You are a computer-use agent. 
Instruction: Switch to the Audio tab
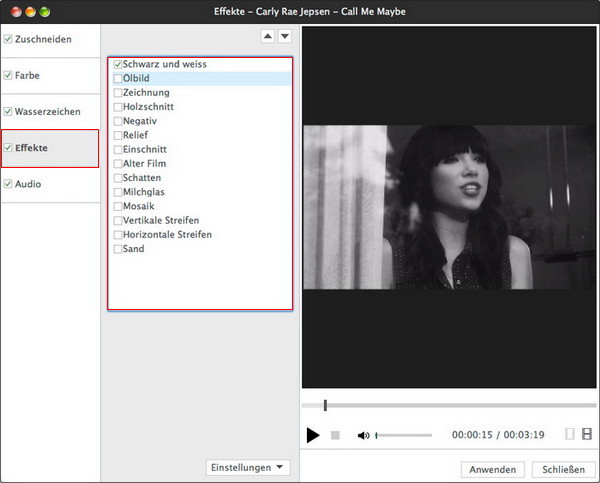click(x=50, y=184)
